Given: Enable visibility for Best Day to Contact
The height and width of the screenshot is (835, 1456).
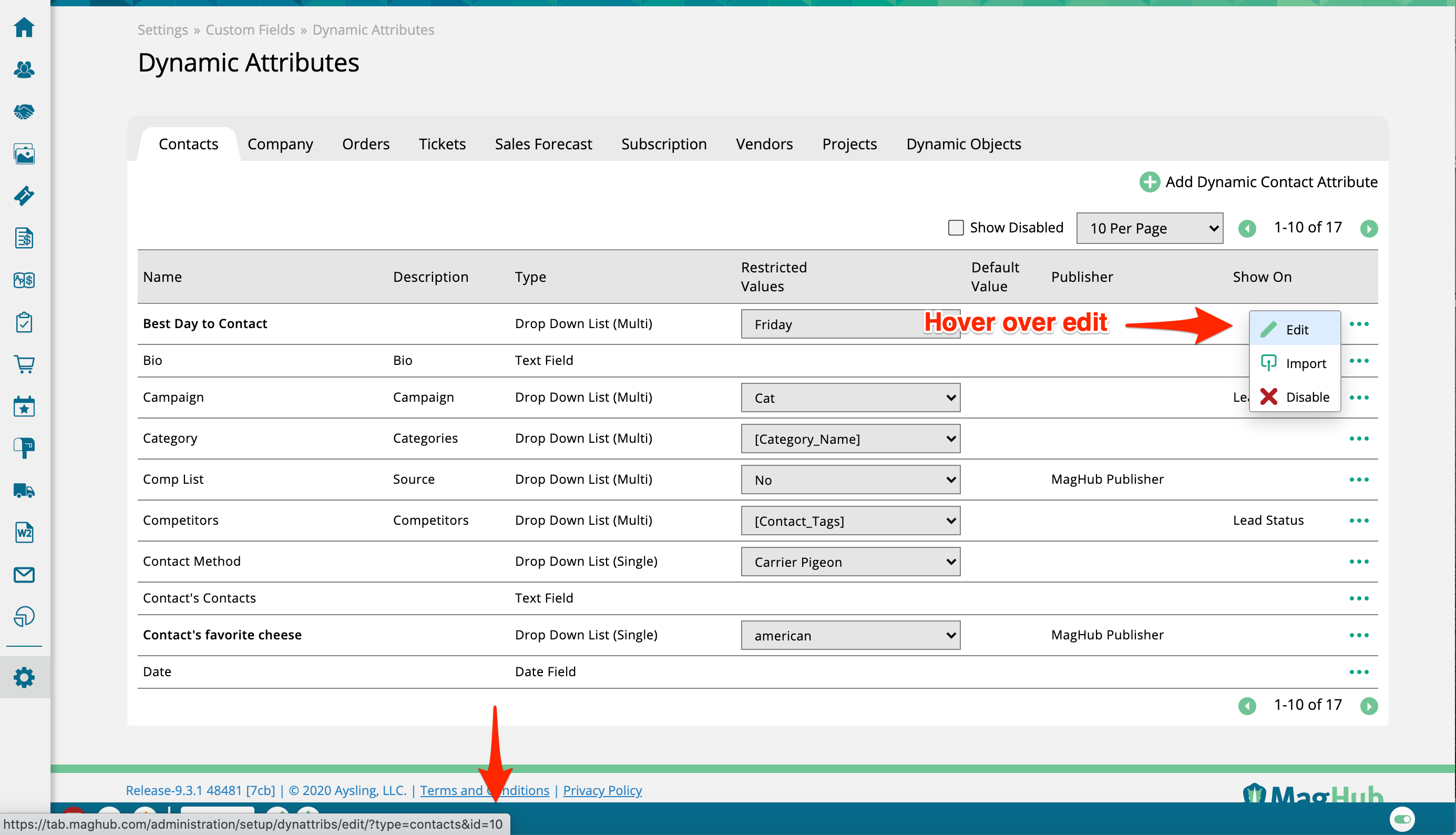Looking at the screenshot, I should pos(1294,329).
